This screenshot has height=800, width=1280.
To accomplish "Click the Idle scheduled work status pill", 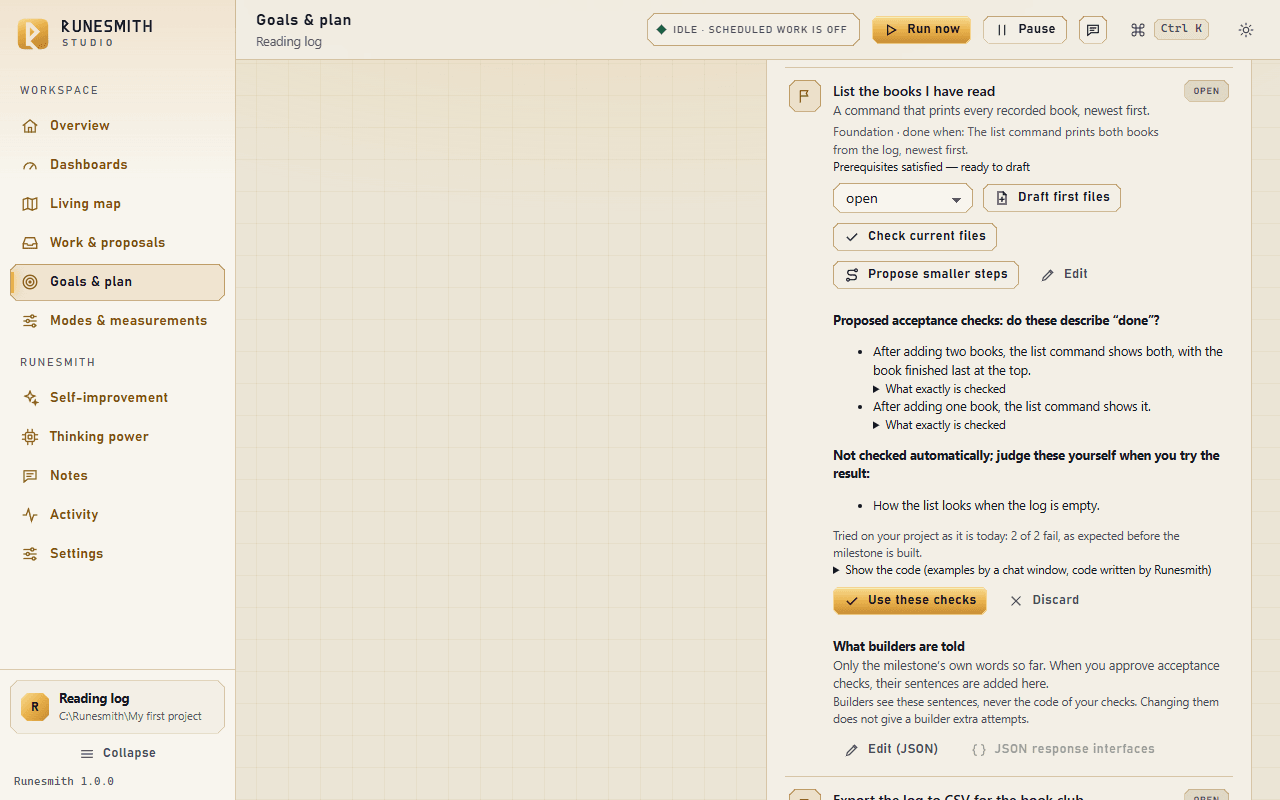I will click(x=753, y=30).
